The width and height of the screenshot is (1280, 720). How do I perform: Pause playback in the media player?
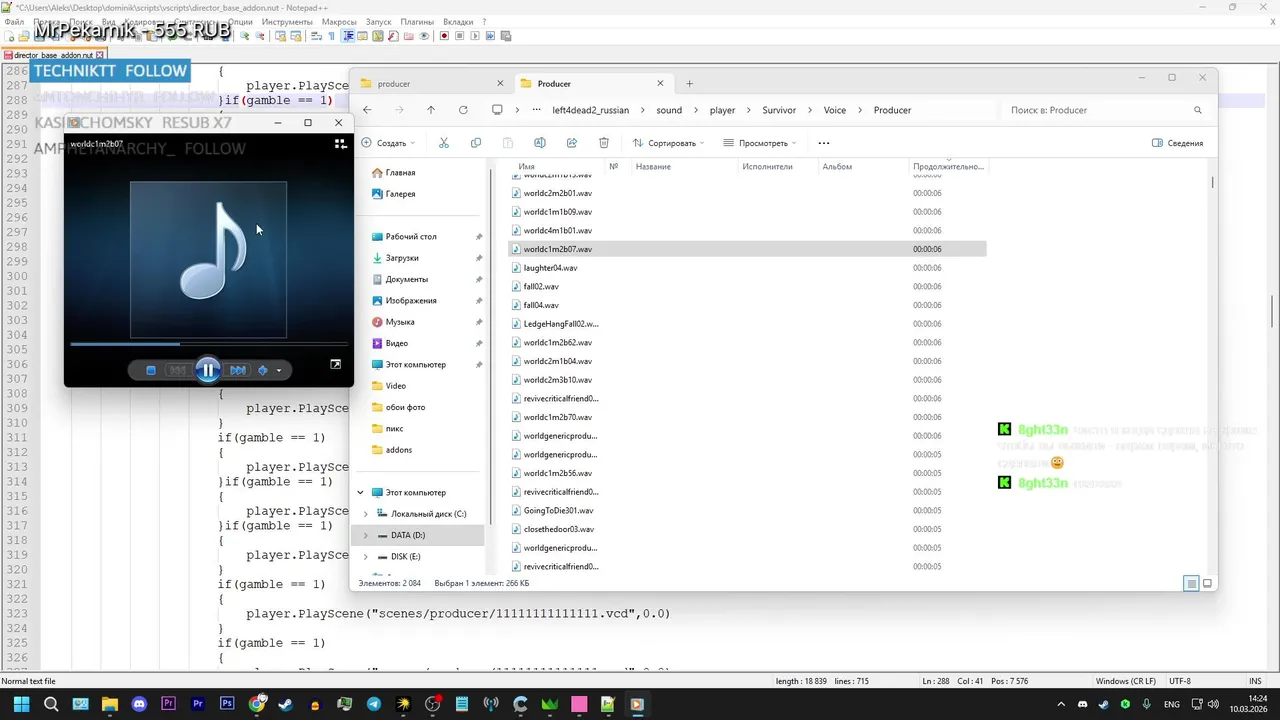208,370
